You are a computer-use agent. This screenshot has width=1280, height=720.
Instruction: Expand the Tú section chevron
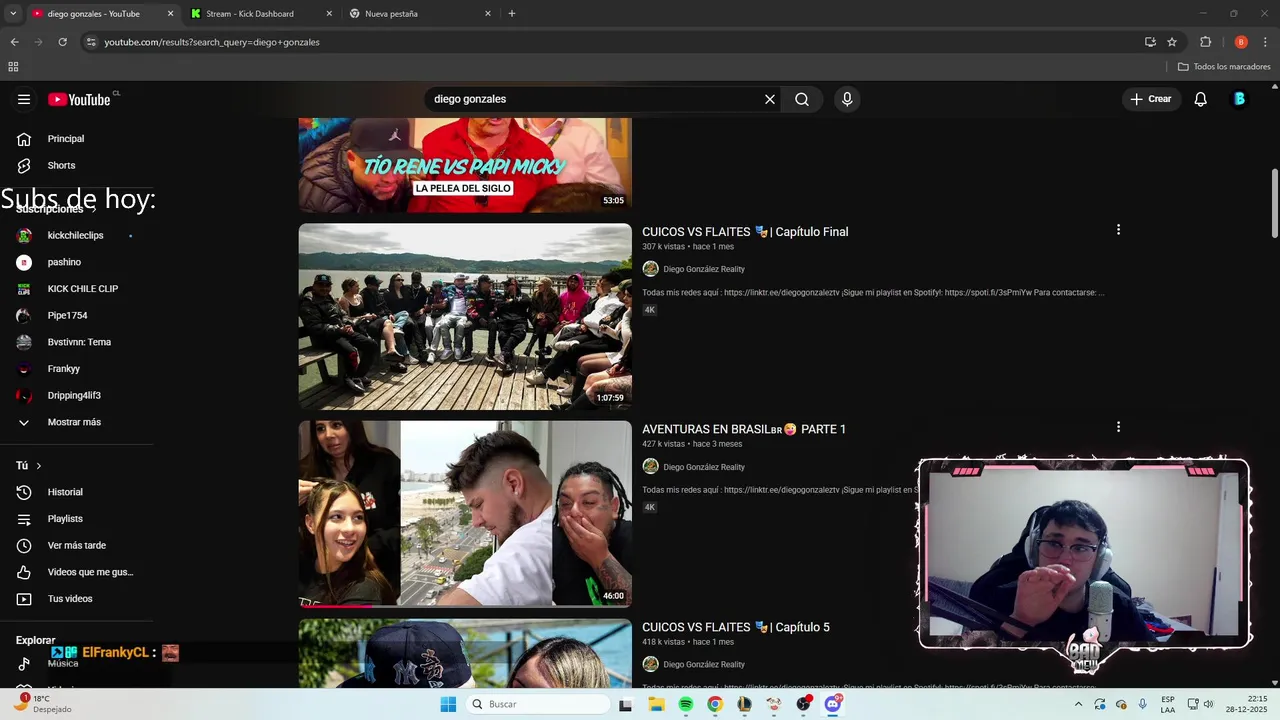[x=39, y=466]
